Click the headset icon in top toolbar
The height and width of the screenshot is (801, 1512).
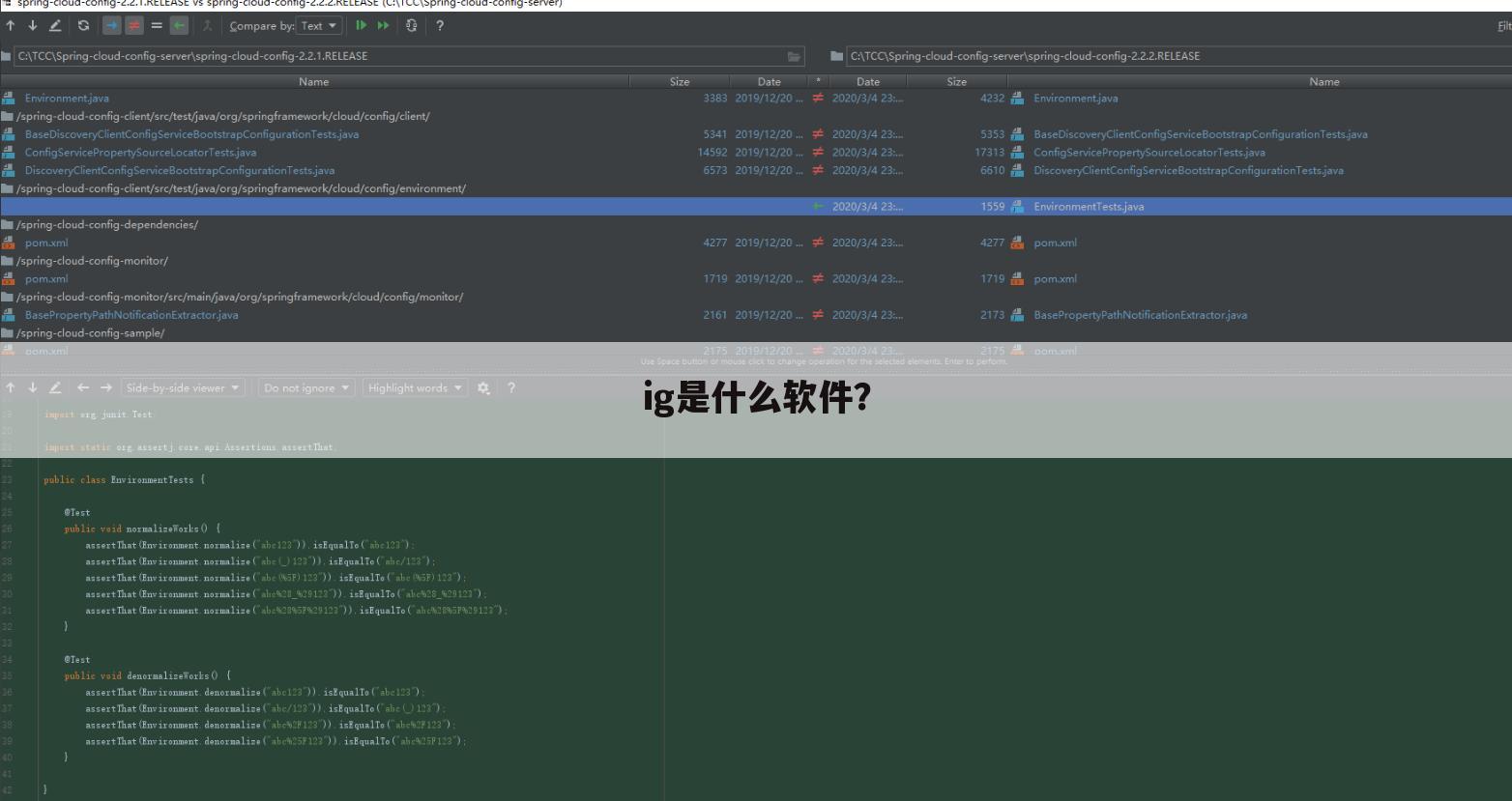[x=412, y=26]
